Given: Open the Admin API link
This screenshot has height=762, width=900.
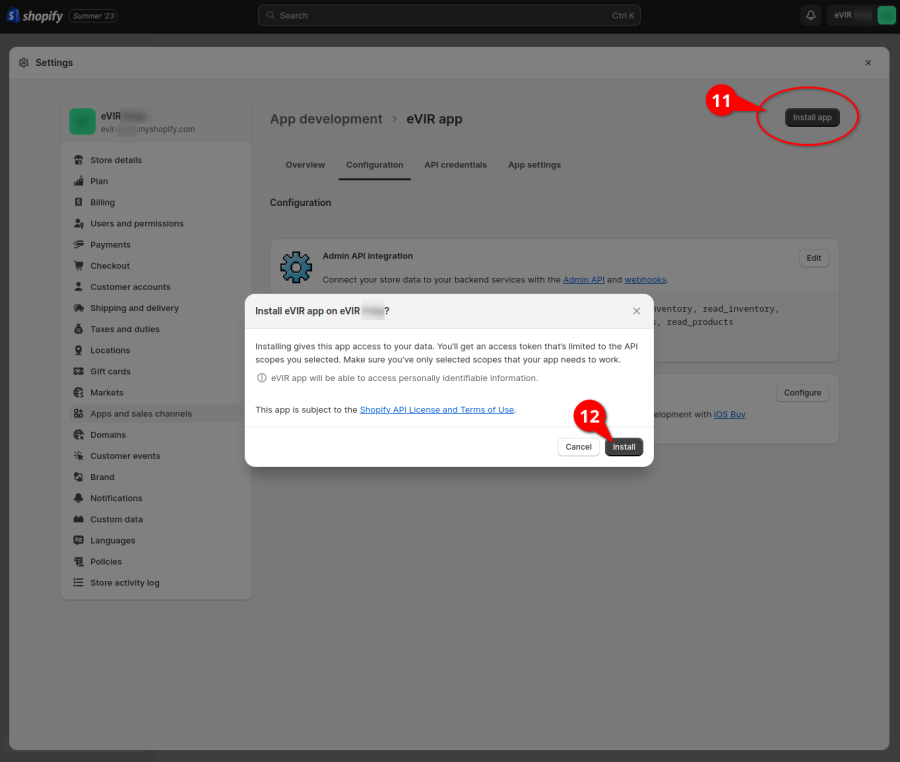Looking at the screenshot, I should tap(584, 280).
